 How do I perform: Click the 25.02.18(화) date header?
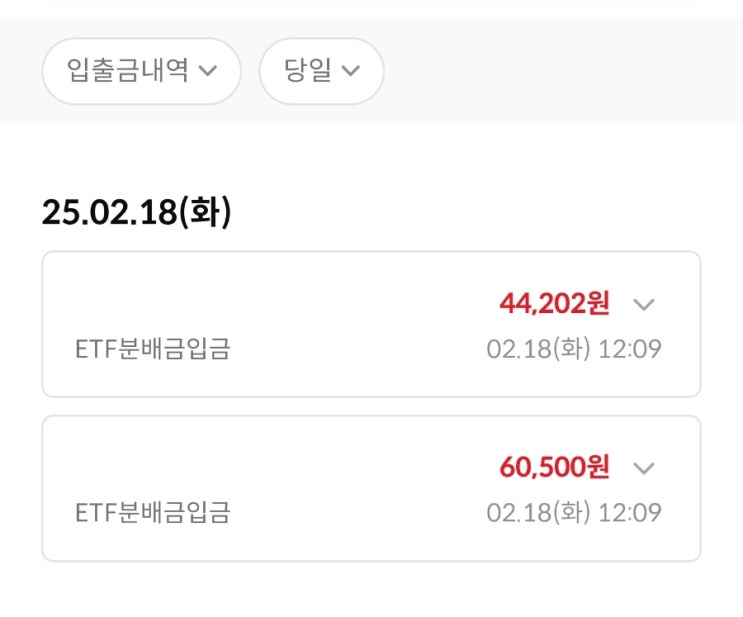(x=136, y=213)
